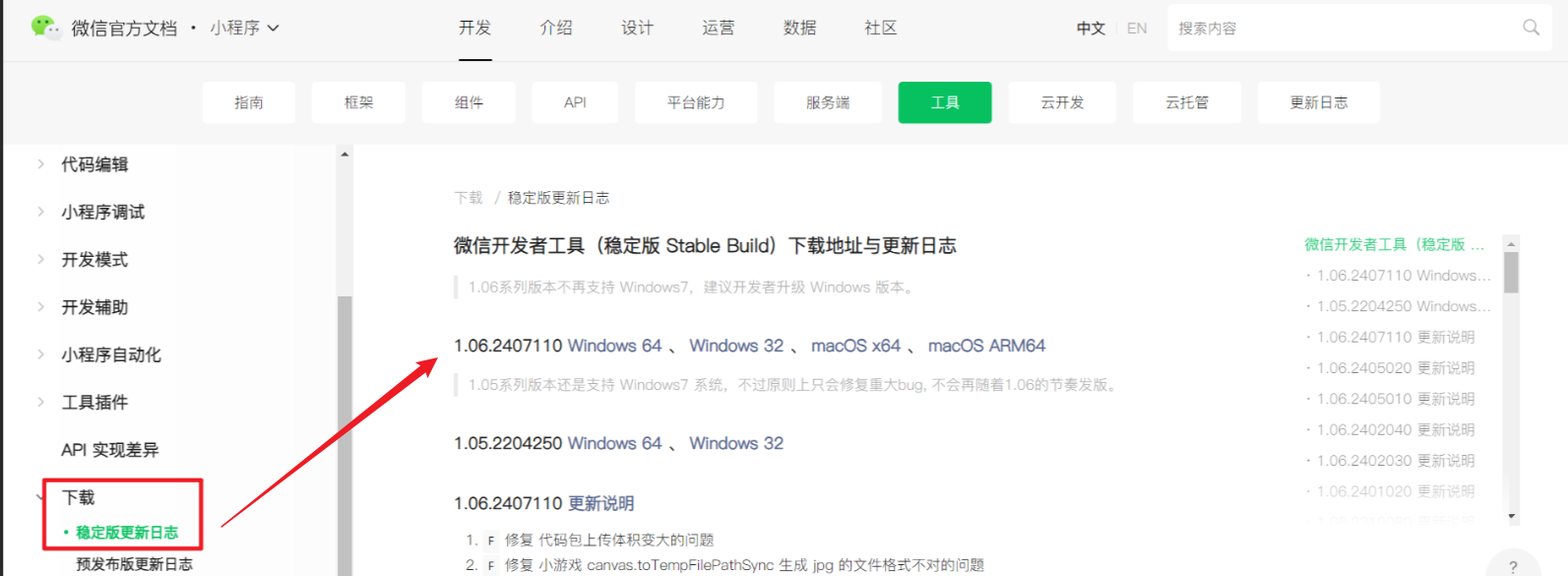Image resolution: width=1568 pixels, height=576 pixels.
Task: Open API 实现差异 in the sidebar
Action: click(x=110, y=450)
